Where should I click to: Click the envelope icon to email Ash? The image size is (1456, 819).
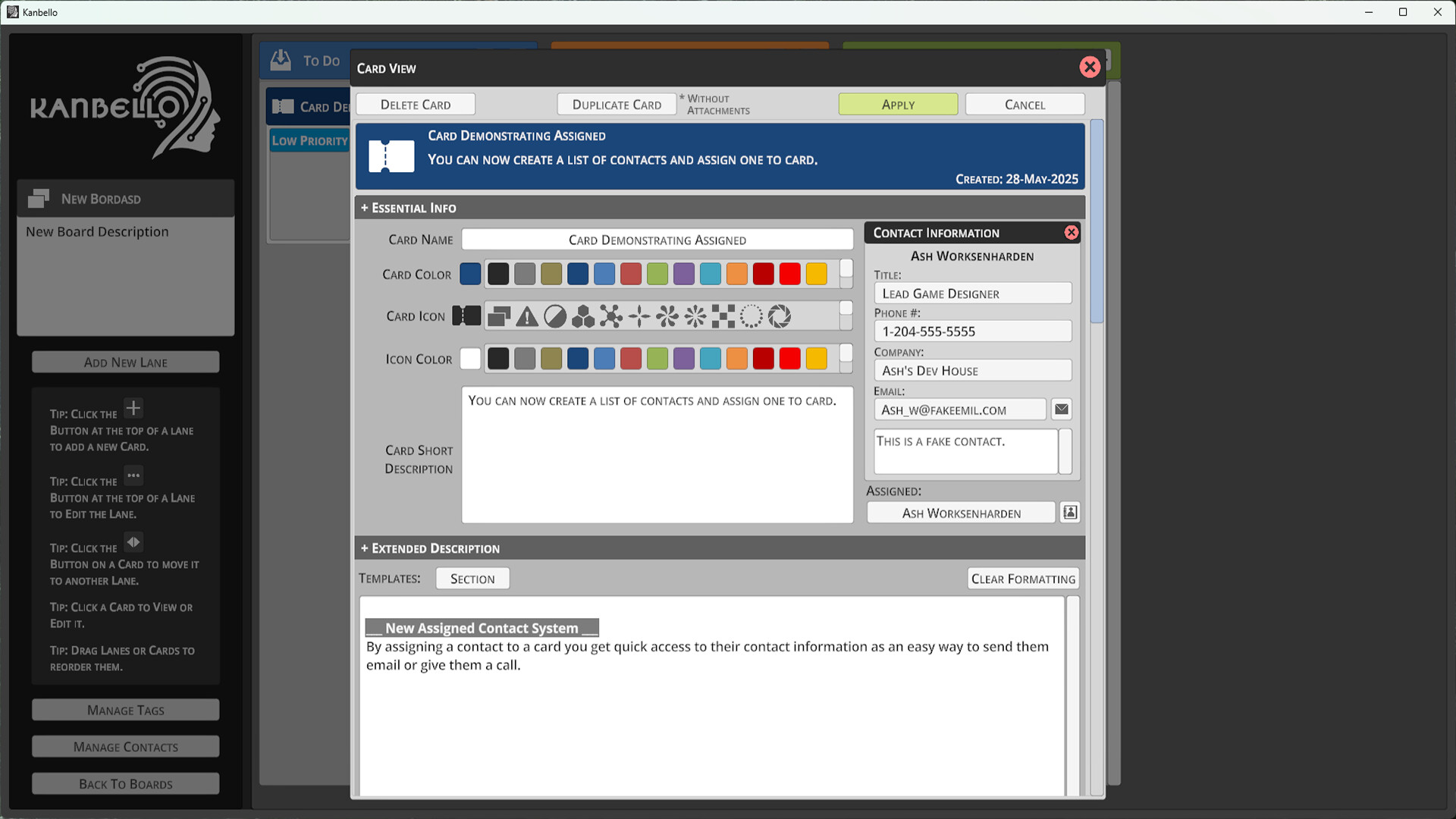[1061, 409]
